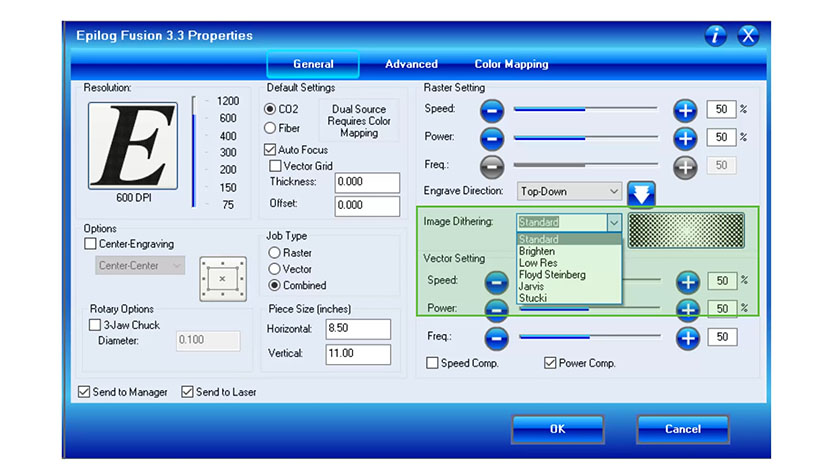Screen dimensions: 830x473
Task: Enable the Center-Engraving checkbox
Action: (x=91, y=243)
